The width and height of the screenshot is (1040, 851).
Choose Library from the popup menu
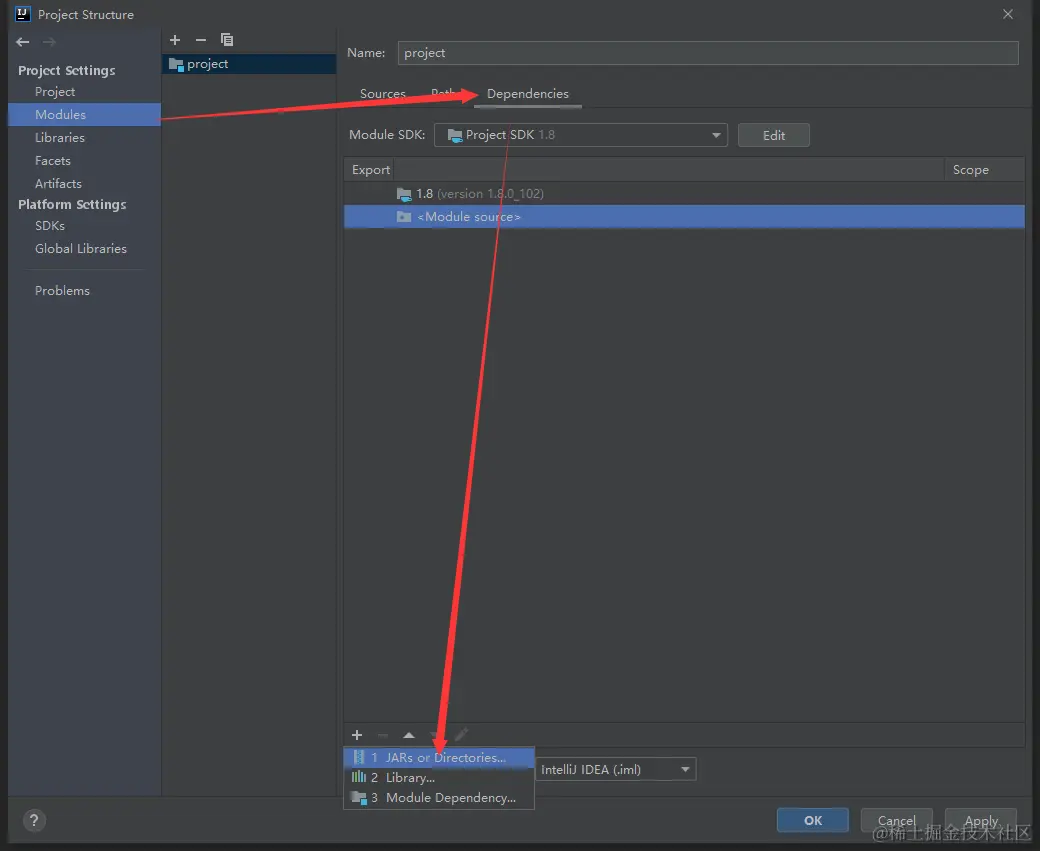pyautogui.click(x=439, y=777)
